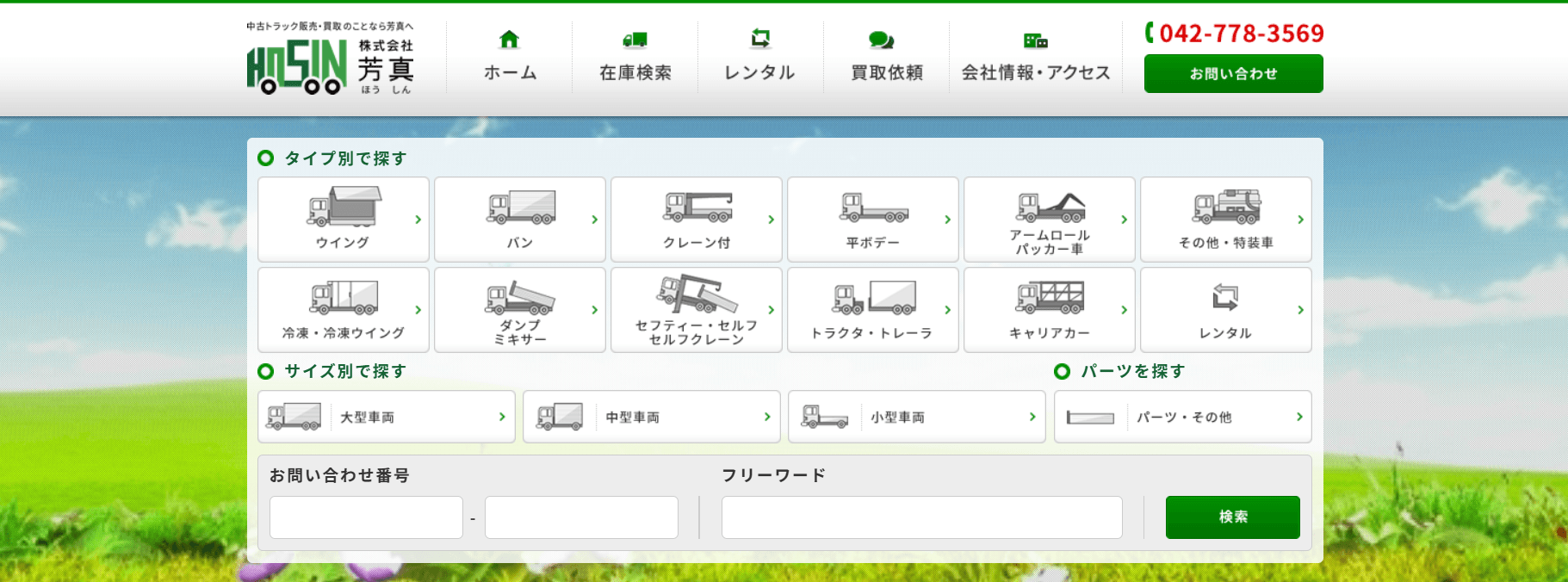Click the arrow on the パーツ・その他 button
Image resolution: width=1568 pixels, height=582 pixels.
tap(1300, 417)
